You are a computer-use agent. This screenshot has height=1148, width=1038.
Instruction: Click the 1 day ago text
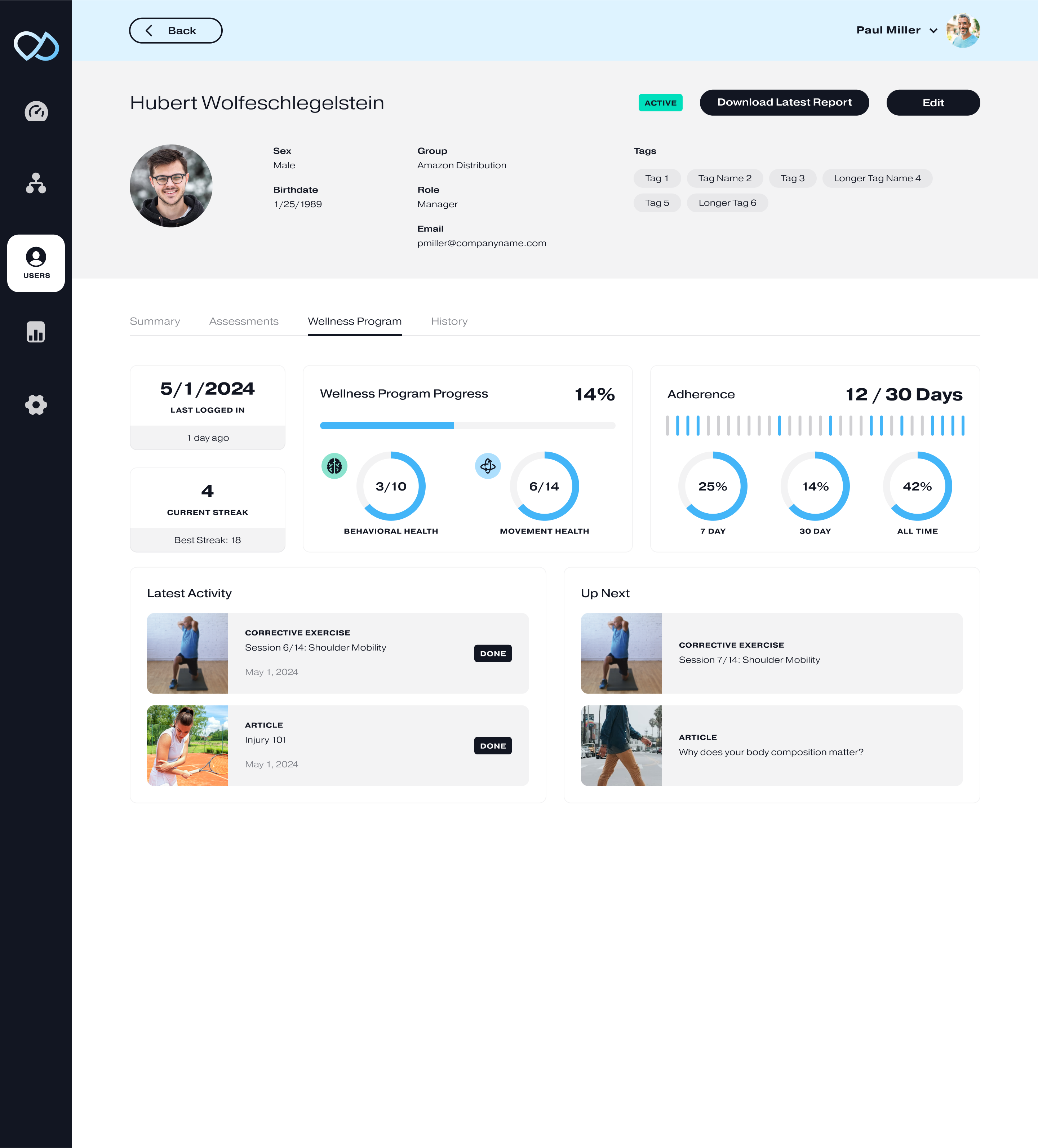click(208, 437)
